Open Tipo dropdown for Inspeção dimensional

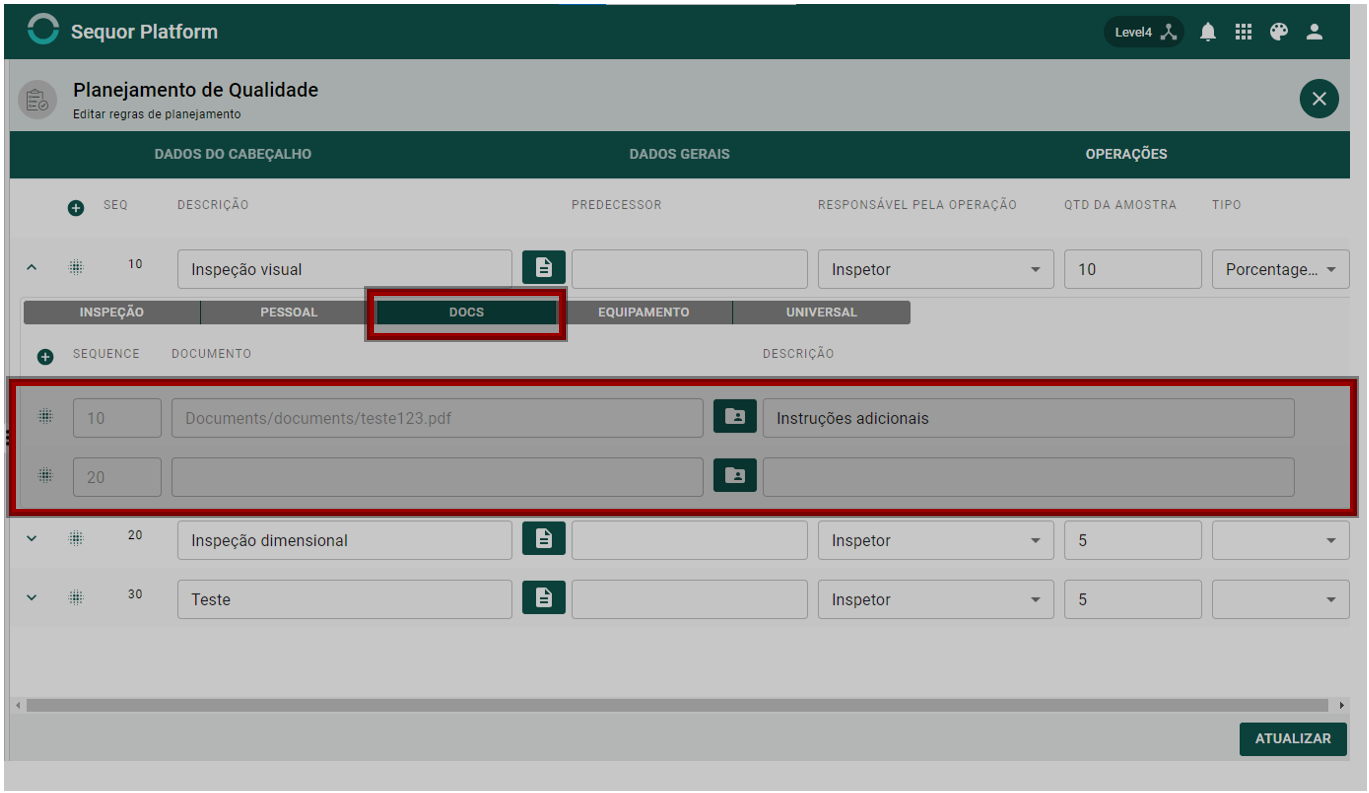point(1281,540)
